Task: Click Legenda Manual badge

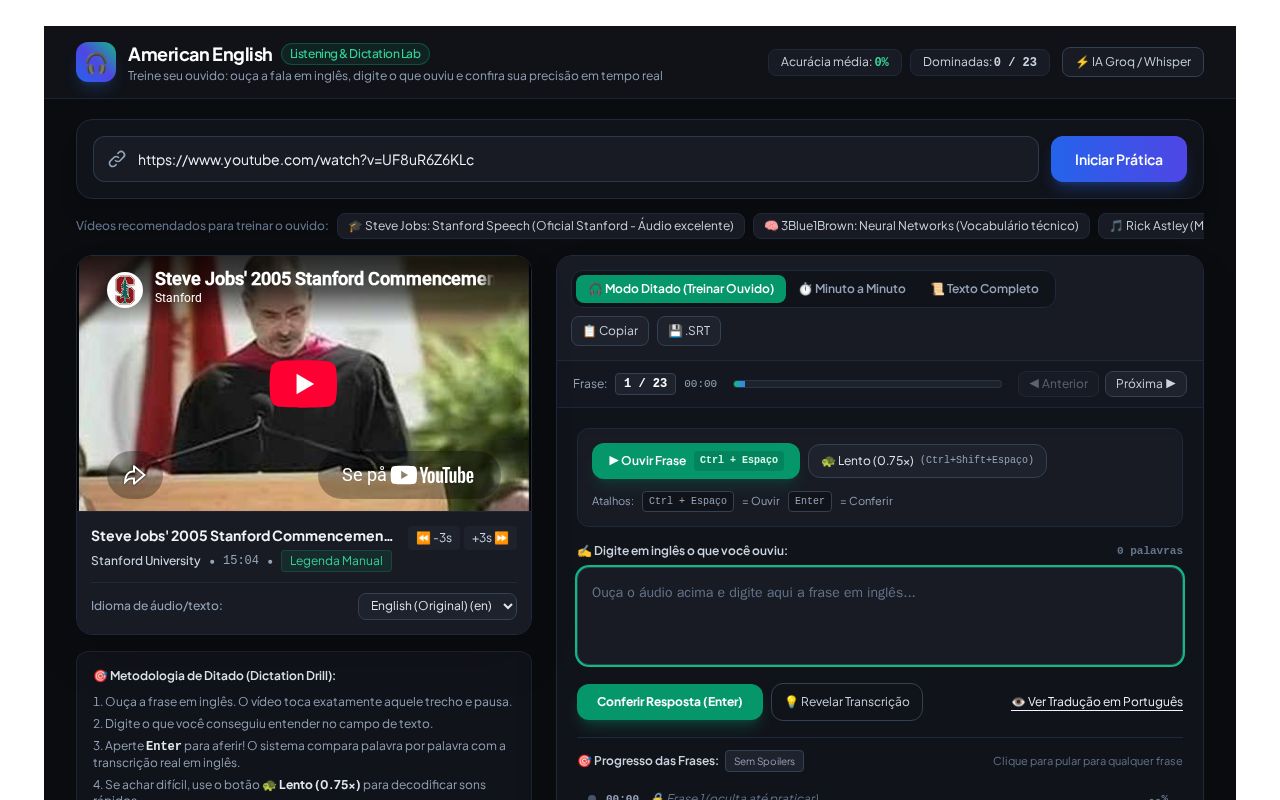Action: [x=336, y=561]
